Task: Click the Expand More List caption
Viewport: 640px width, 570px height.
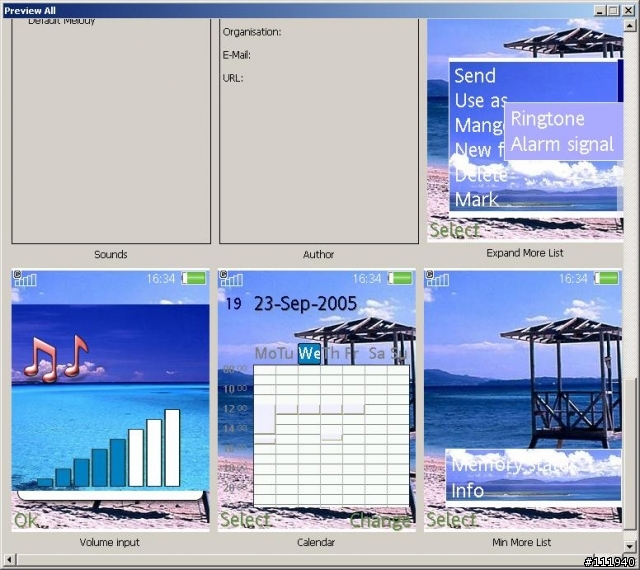Action: 524,253
